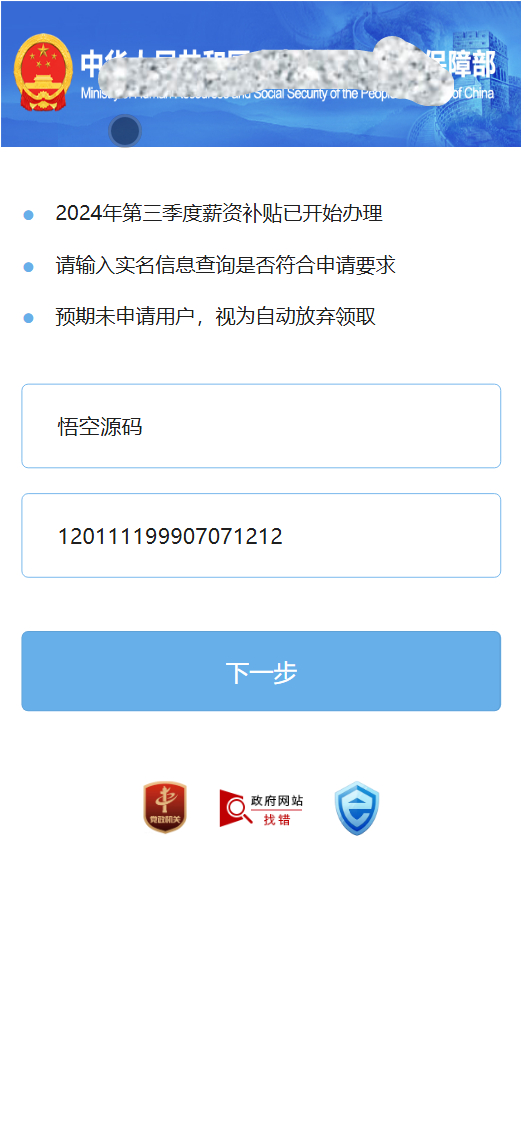The height and width of the screenshot is (1127, 521).
Task: Tap the dark blue circle under the header title
Action: [x=125, y=131]
